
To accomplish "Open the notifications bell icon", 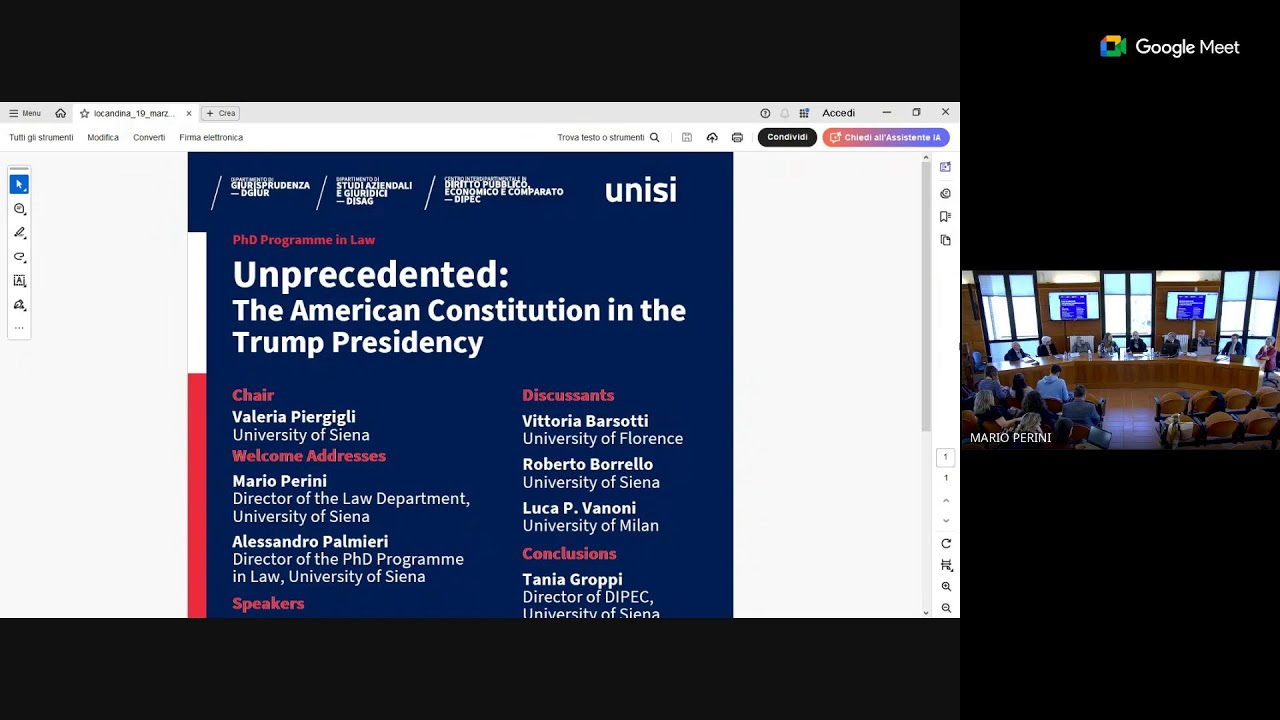I will [x=785, y=113].
